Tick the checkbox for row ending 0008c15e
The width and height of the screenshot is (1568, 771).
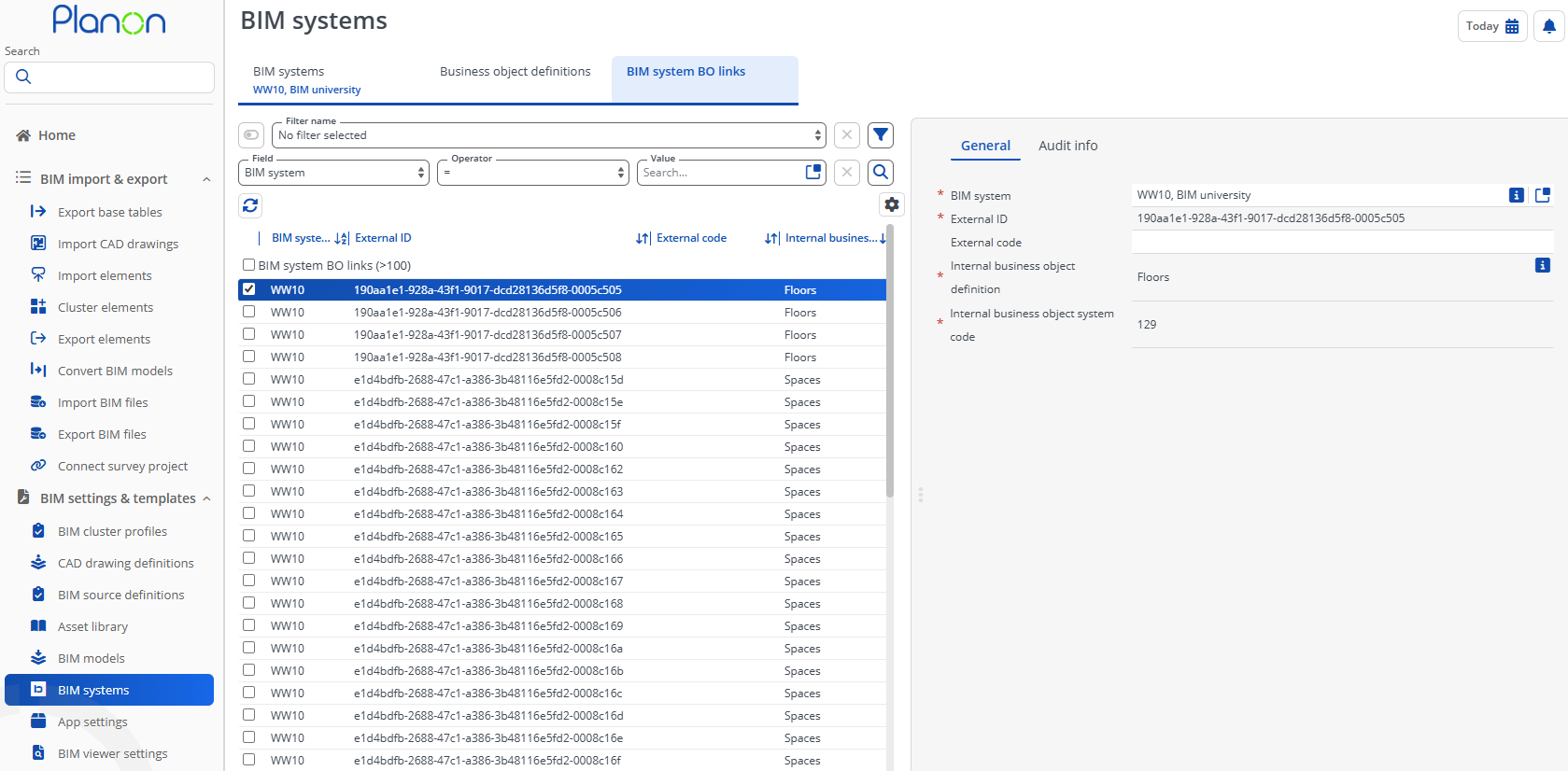point(248,401)
